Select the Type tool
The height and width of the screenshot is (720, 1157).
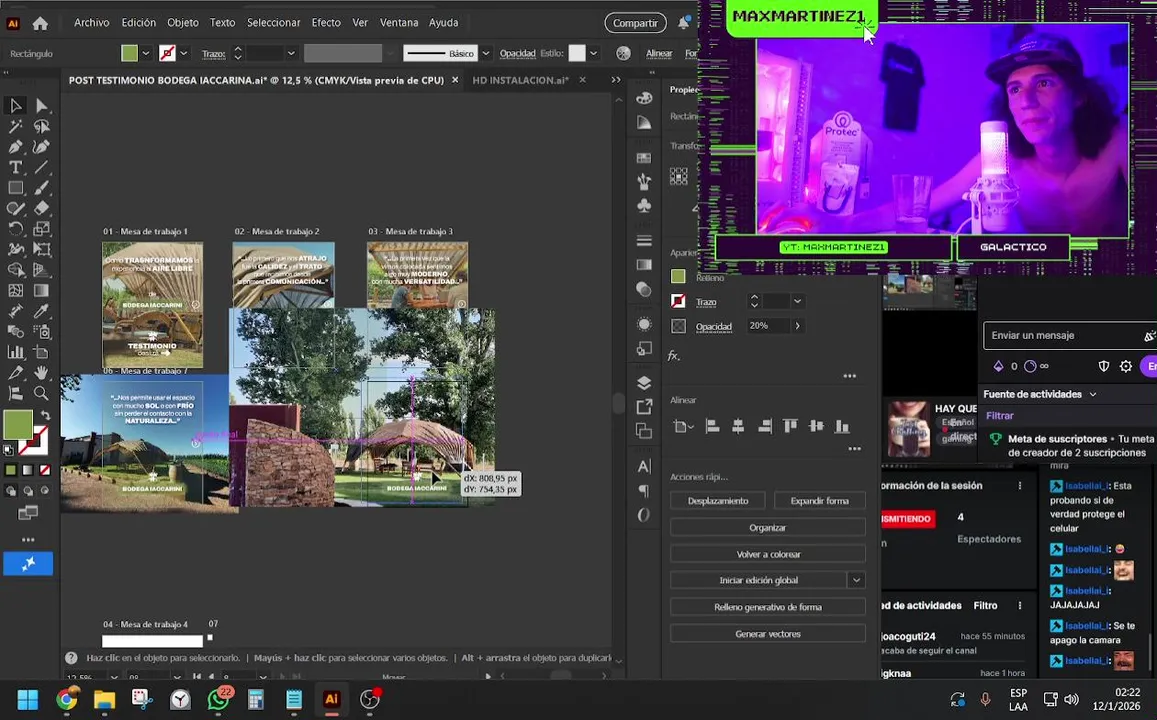pos(15,167)
